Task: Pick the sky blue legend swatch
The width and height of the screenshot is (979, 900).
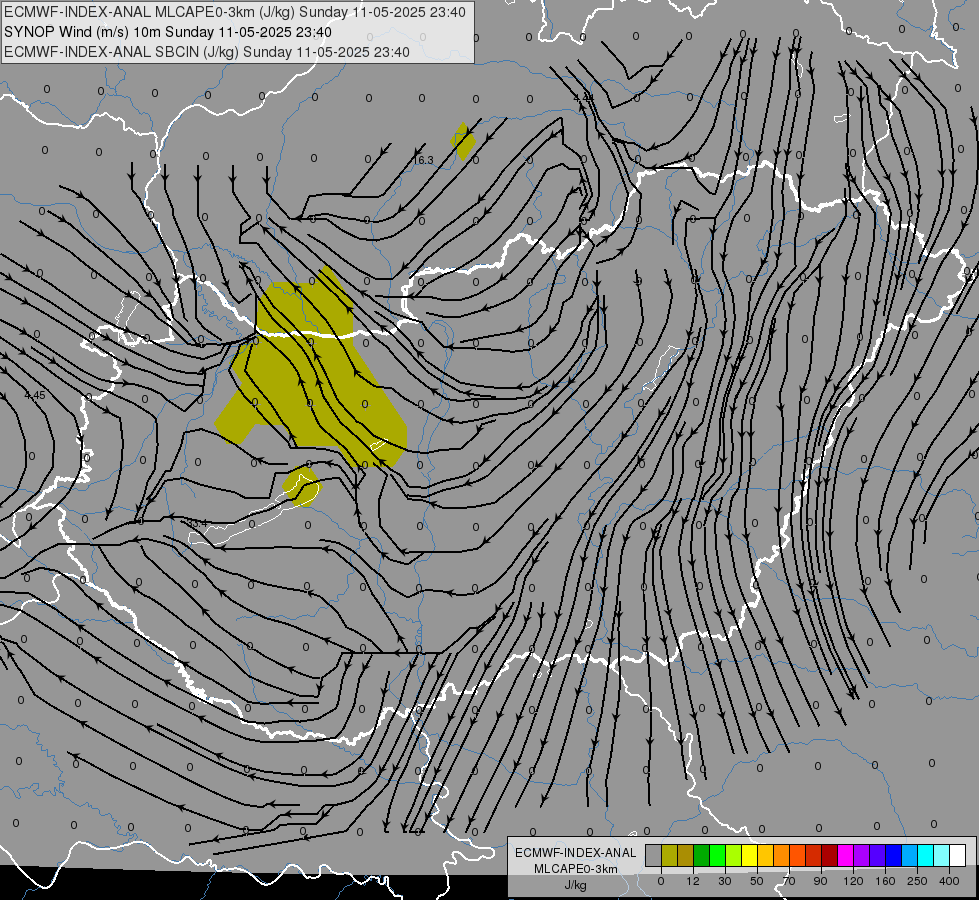Action: coord(910,855)
